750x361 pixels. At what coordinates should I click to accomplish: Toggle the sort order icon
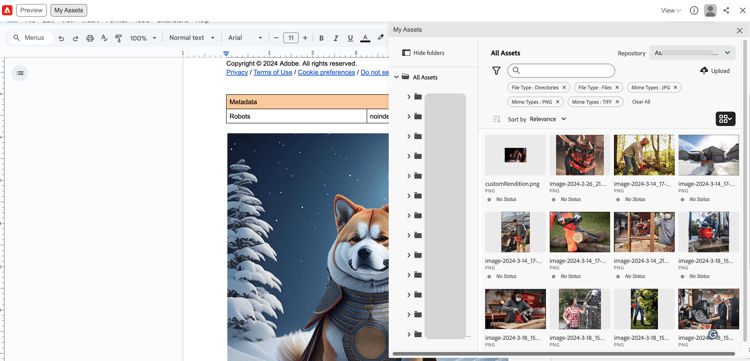[496, 119]
